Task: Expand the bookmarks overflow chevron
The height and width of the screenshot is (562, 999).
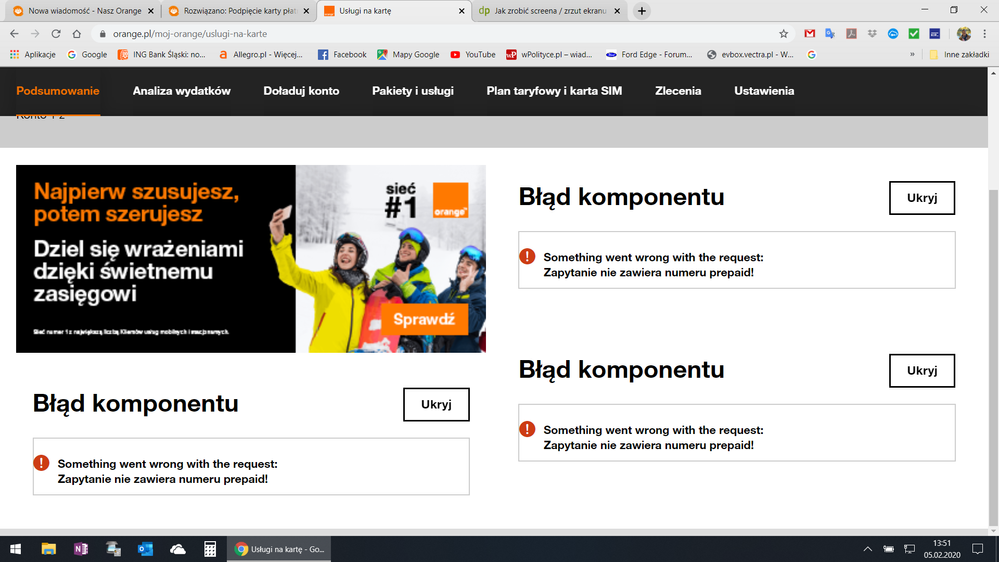Action: click(x=912, y=55)
